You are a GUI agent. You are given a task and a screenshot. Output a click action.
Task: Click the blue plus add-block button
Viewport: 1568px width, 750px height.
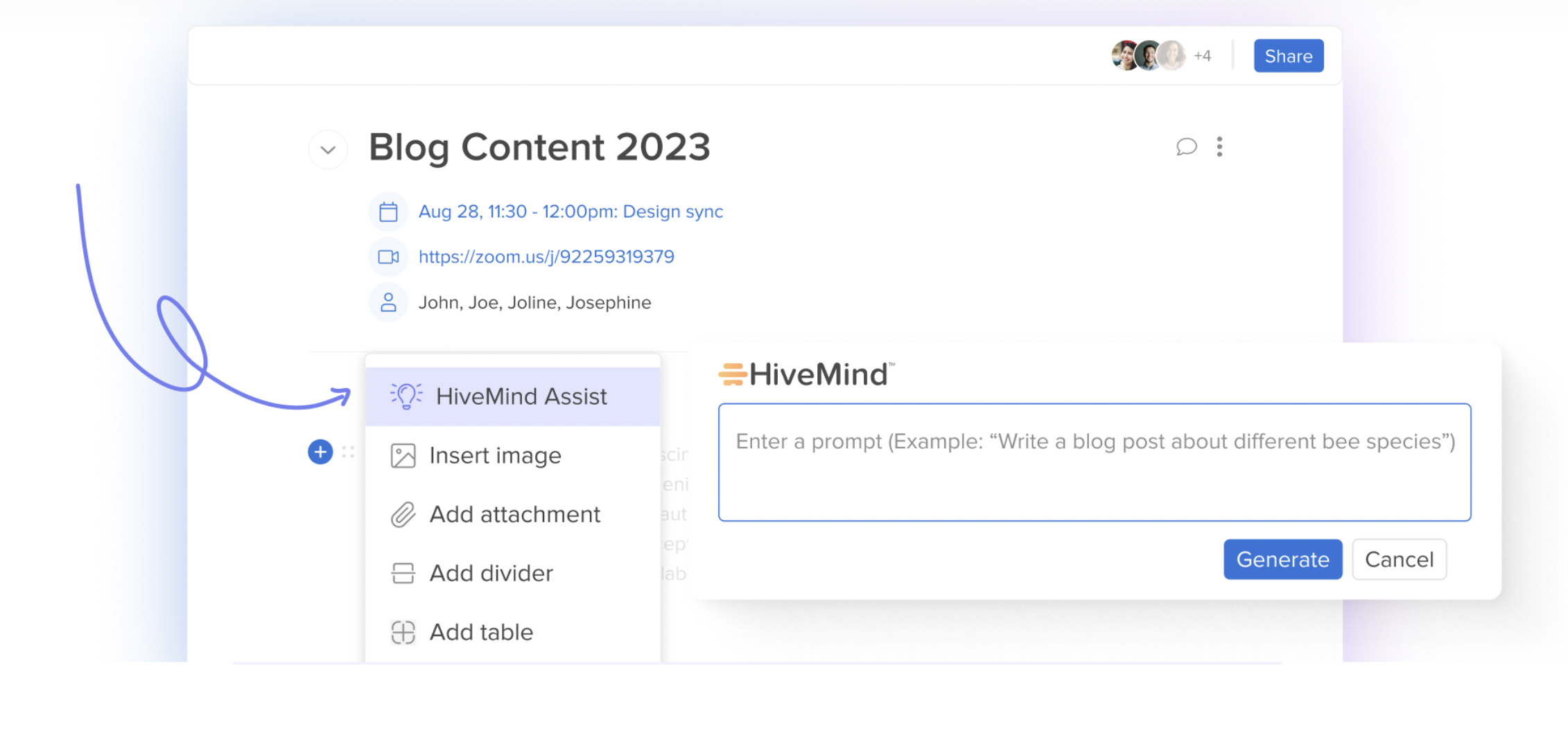320,453
